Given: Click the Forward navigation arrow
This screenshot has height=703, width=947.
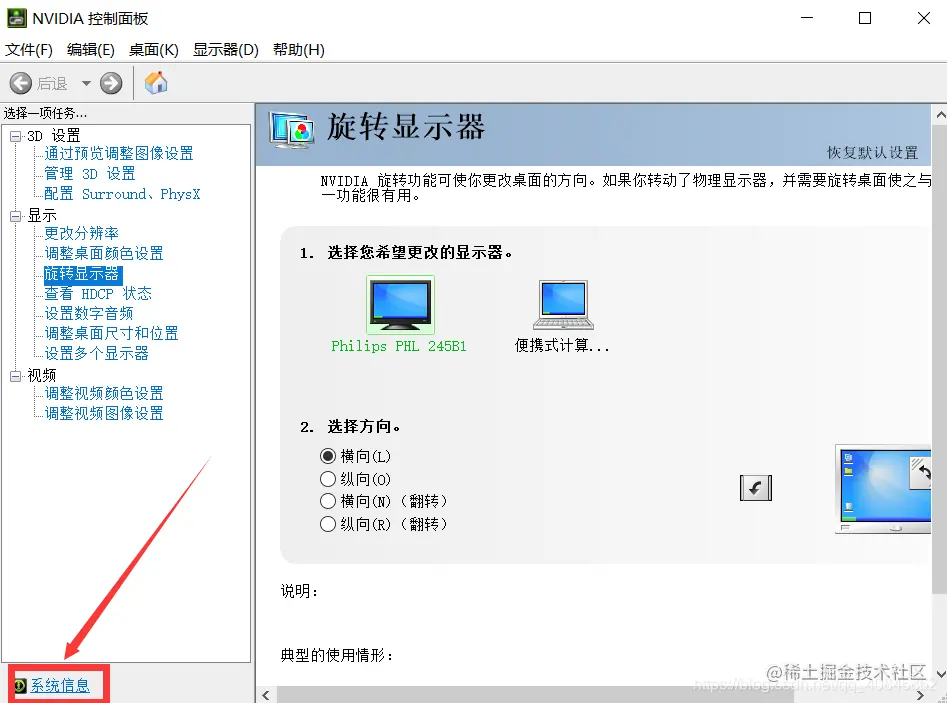Looking at the screenshot, I should tap(109, 83).
